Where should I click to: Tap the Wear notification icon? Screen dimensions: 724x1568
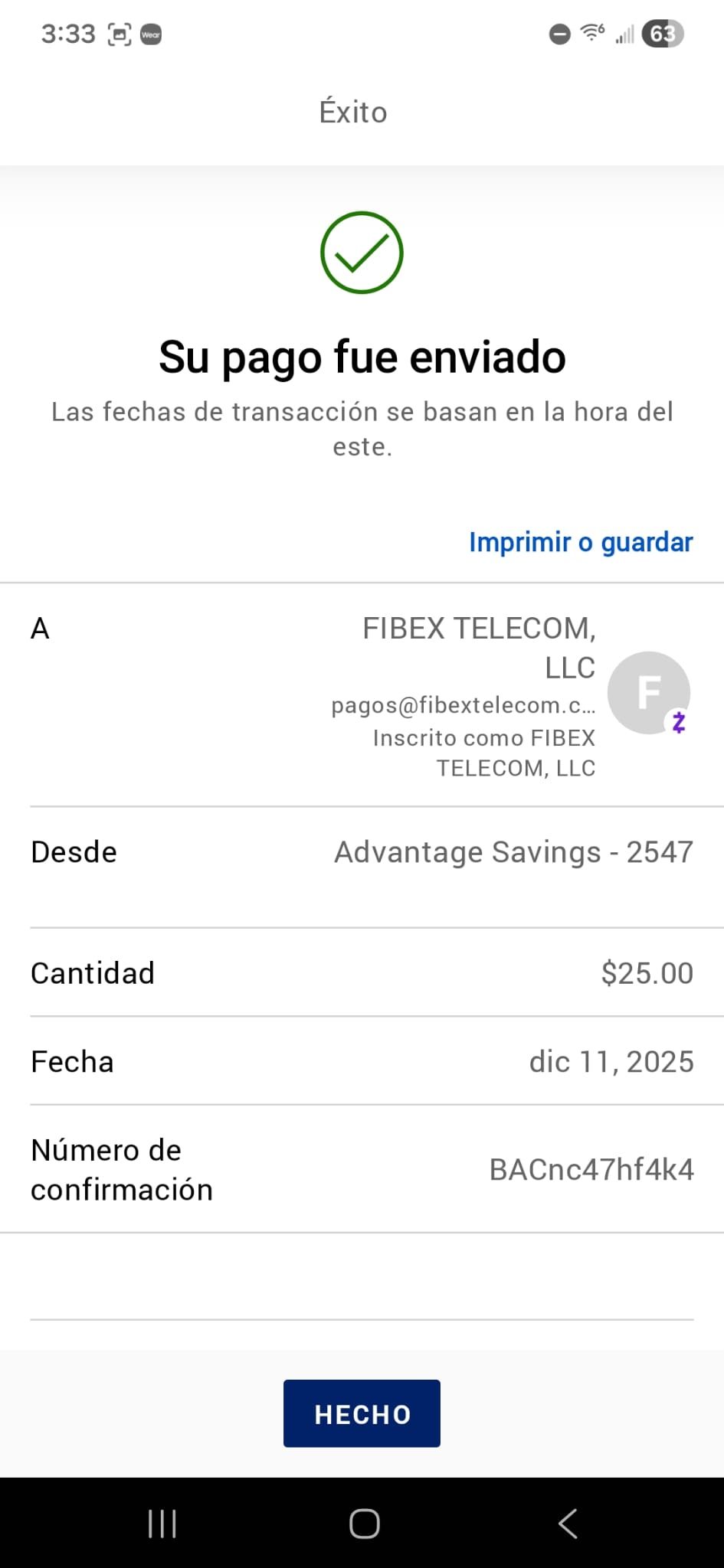pos(151,34)
